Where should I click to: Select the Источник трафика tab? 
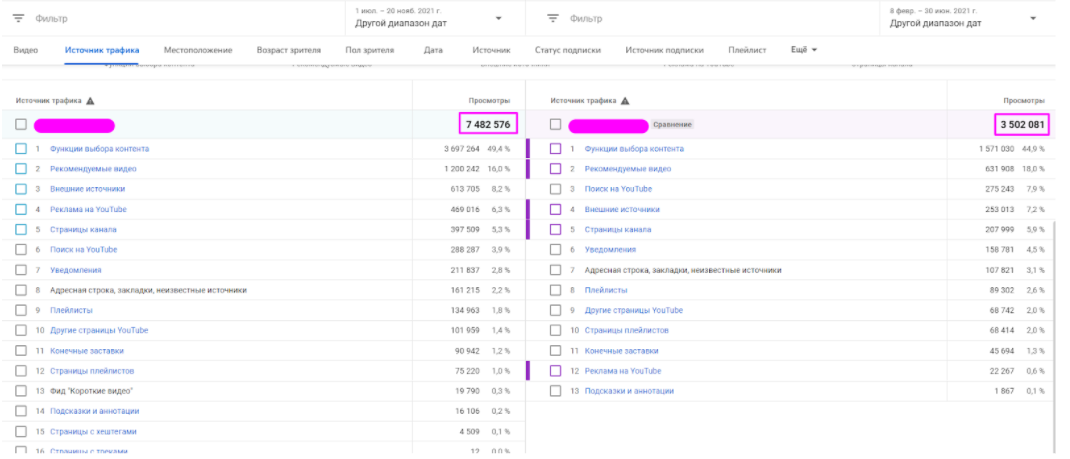(x=102, y=50)
